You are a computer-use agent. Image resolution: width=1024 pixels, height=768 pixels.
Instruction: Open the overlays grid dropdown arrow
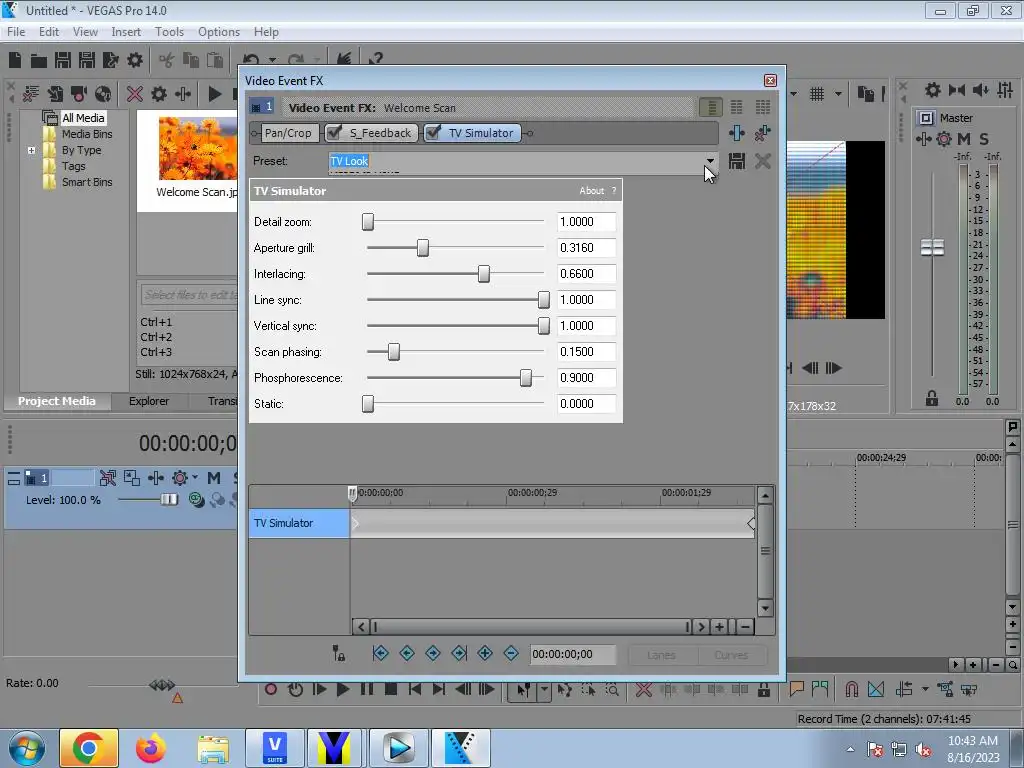pyautogui.click(x=838, y=94)
